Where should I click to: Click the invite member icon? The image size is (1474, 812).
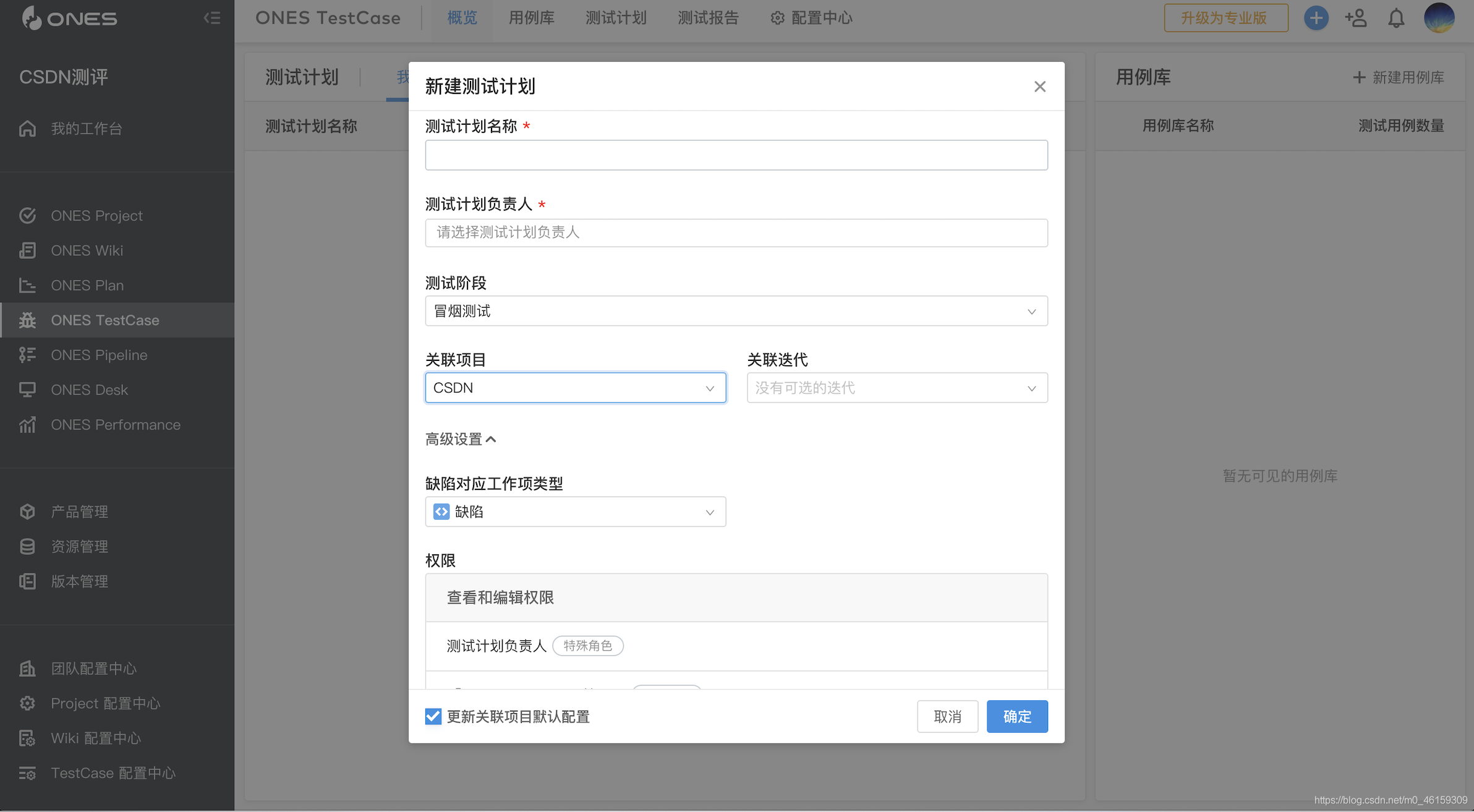pyautogui.click(x=1356, y=18)
